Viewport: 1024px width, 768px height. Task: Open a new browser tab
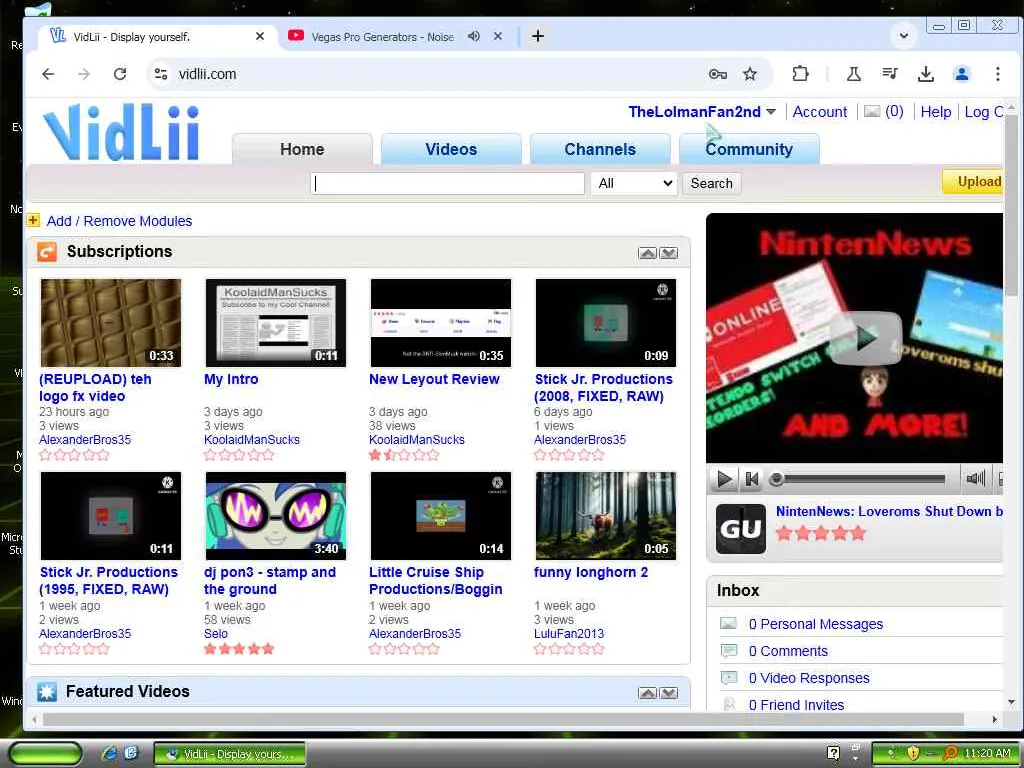(x=537, y=36)
